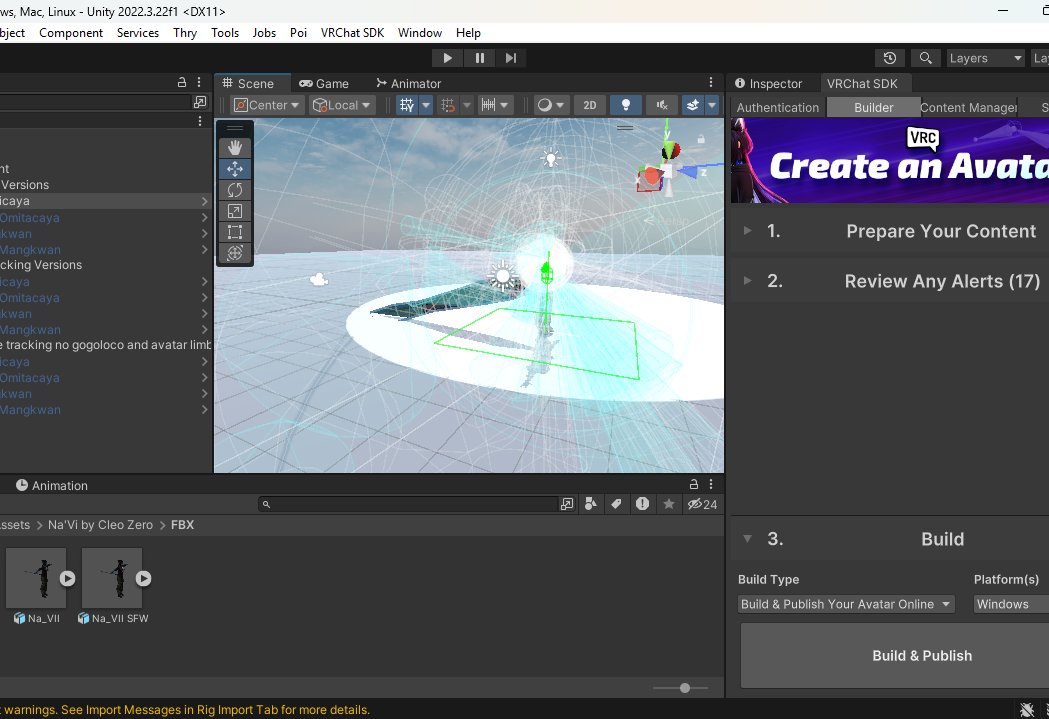This screenshot has height=719, width=1049.
Task: Open the Build Type dropdown
Action: pyautogui.click(x=846, y=604)
